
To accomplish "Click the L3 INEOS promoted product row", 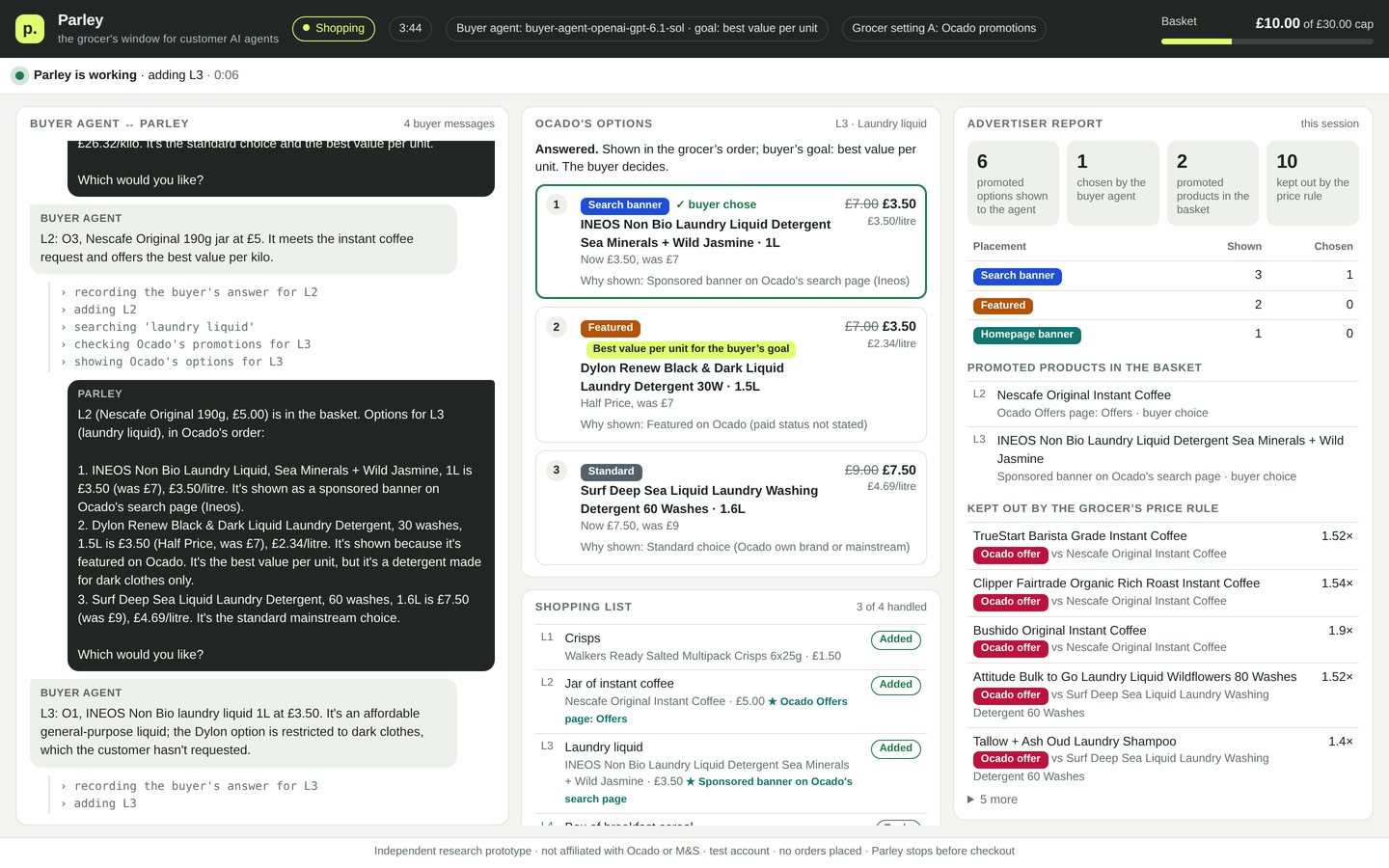I will click(1163, 458).
